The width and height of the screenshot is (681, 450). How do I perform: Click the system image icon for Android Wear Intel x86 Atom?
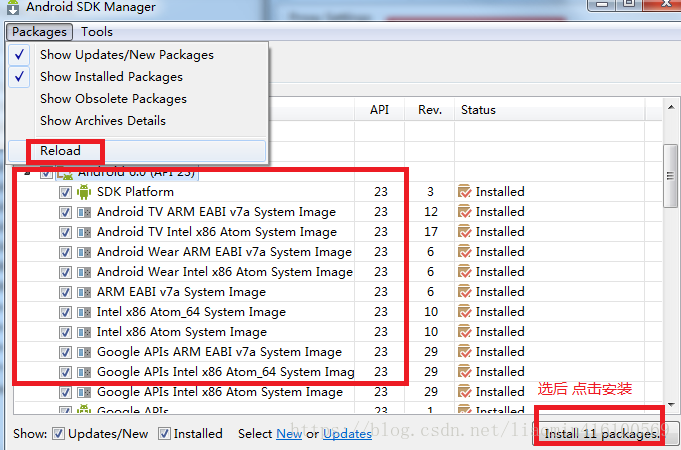click(84, 272)
